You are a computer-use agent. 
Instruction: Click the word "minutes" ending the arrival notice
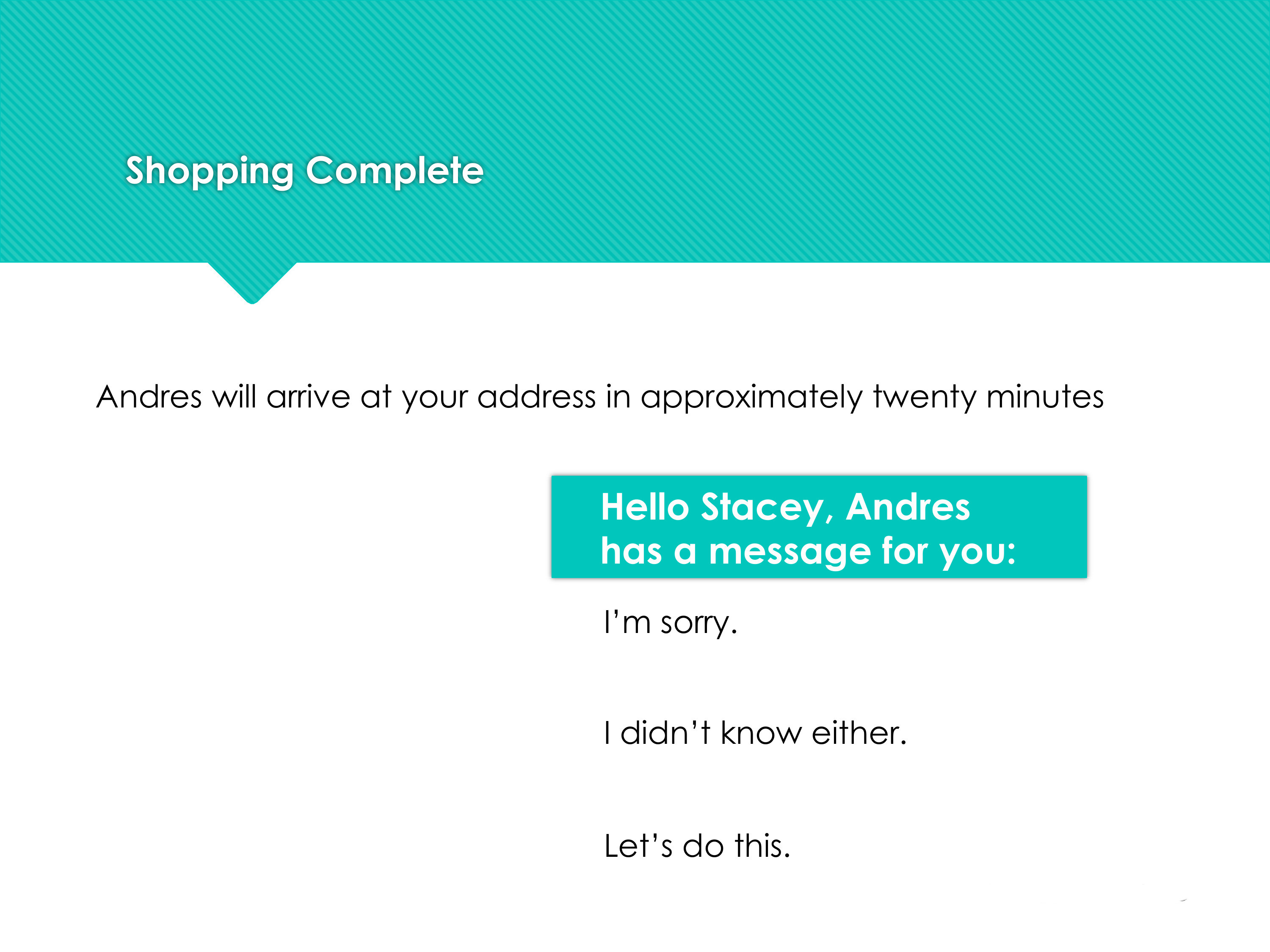(x=1045, y=397)
